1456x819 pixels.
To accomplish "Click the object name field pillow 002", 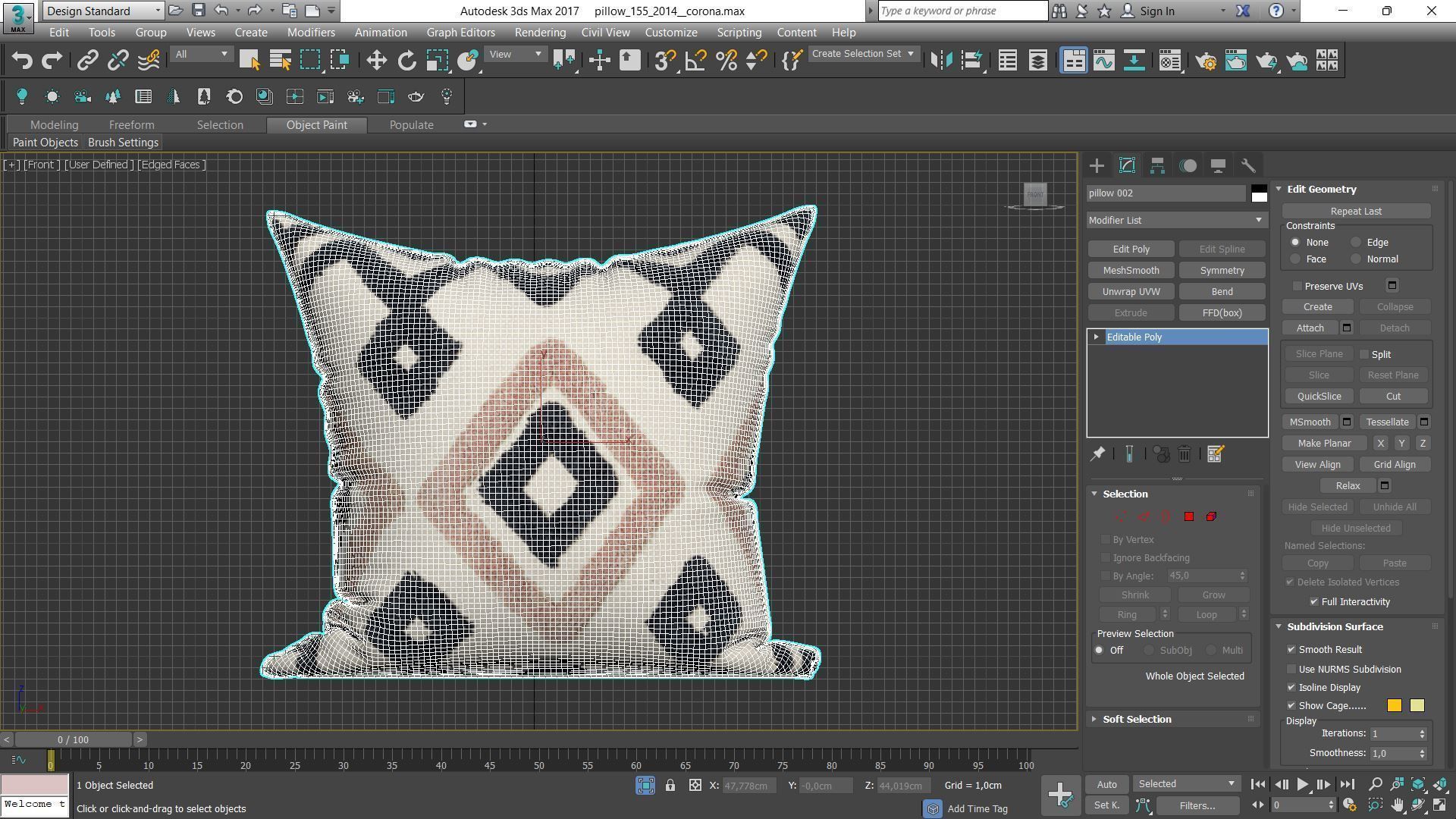I will click(1166, 193).
